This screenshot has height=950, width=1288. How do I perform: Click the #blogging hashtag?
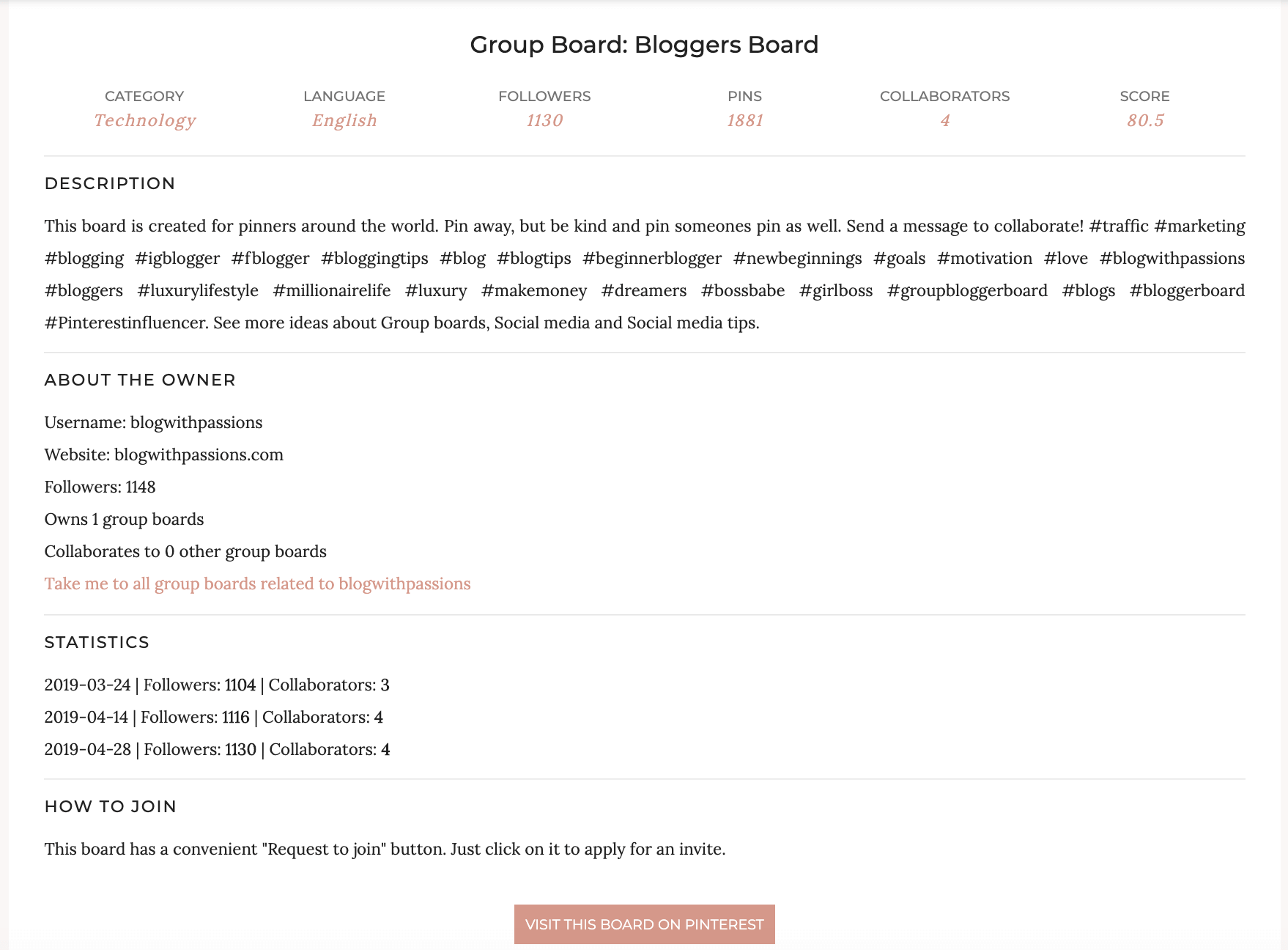pos(84,258)
